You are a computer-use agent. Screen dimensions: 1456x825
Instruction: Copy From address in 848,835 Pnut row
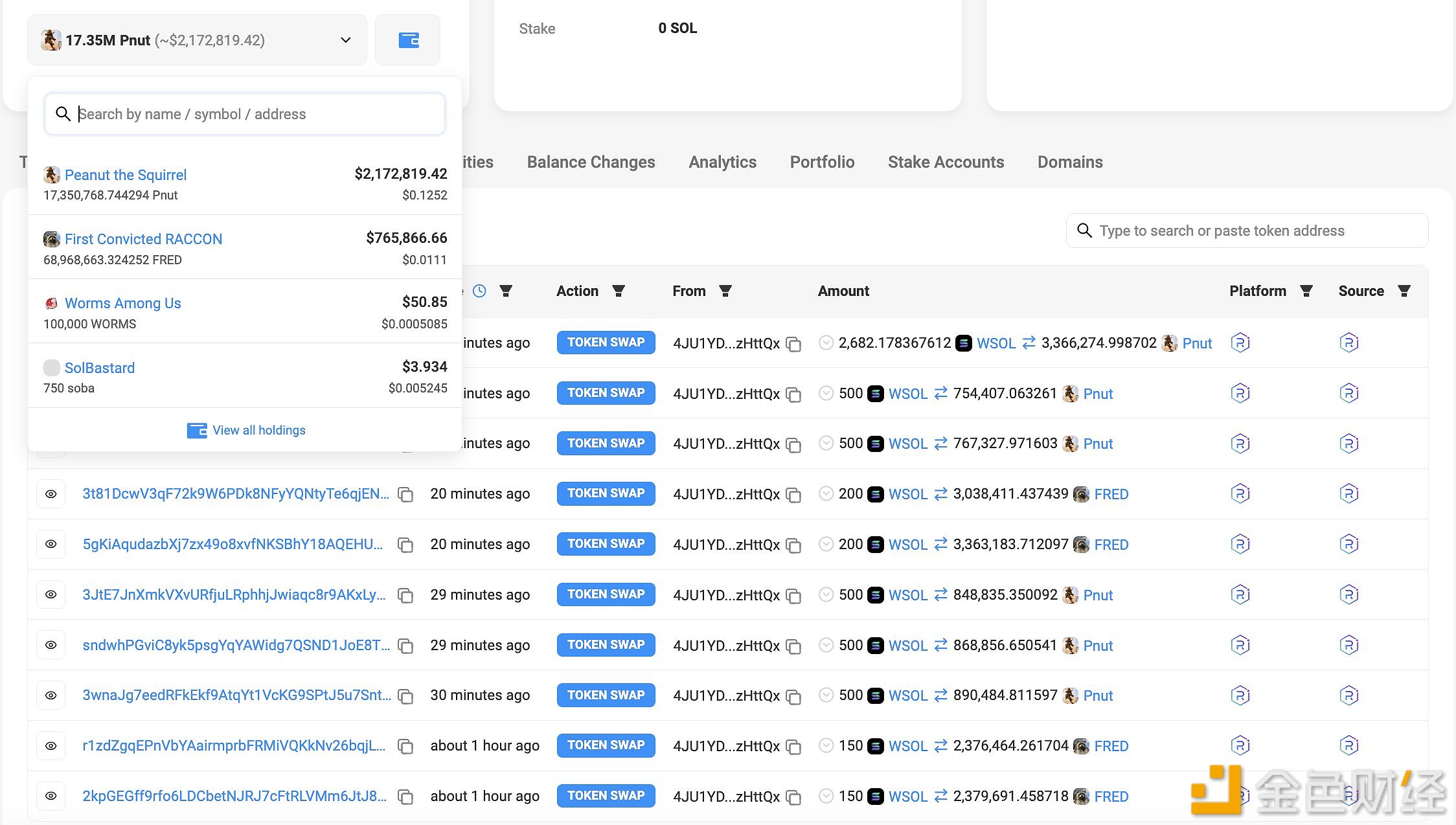coord(793,596)
